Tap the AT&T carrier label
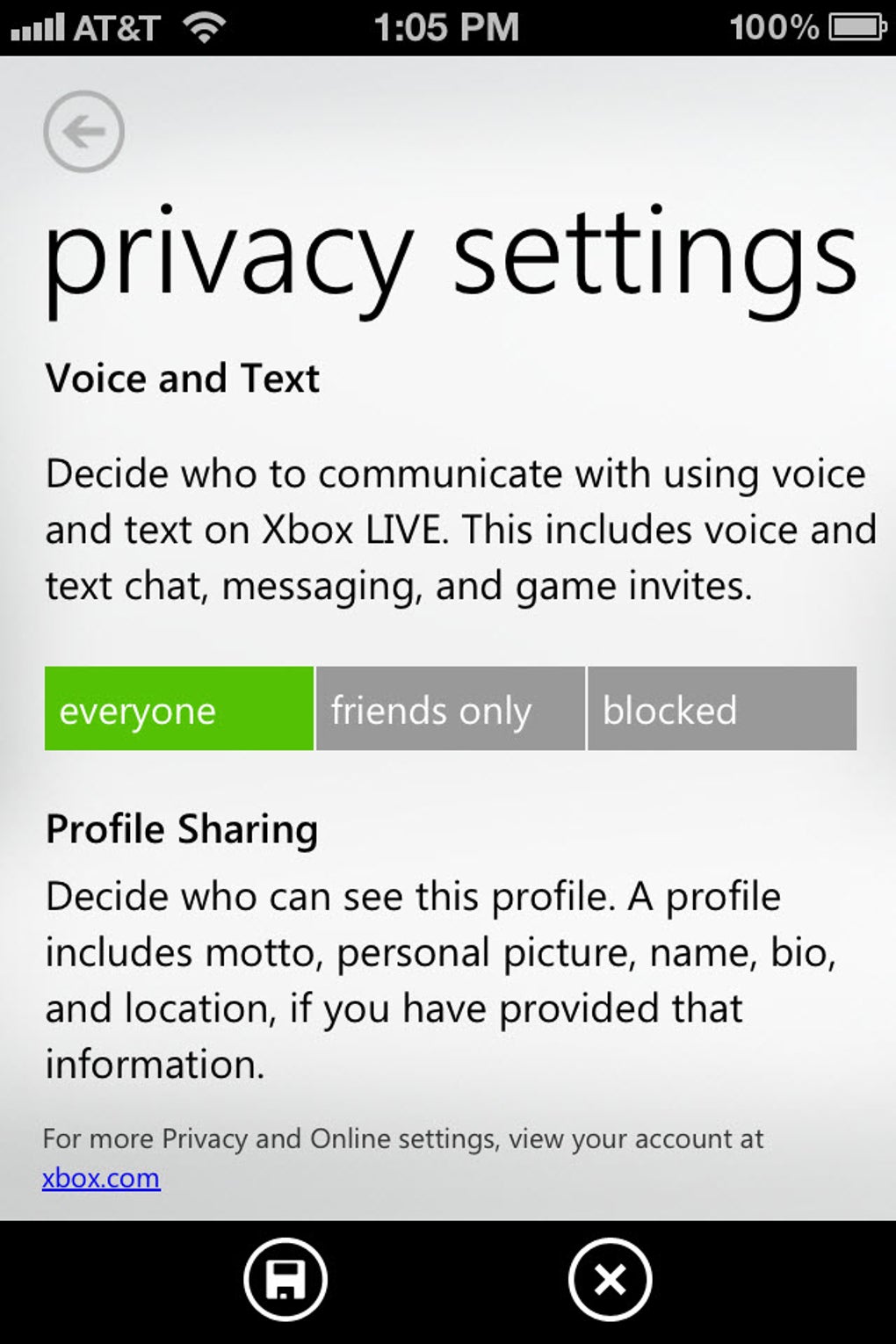This screenshot has height=1344, width=896. click(116, 28)
